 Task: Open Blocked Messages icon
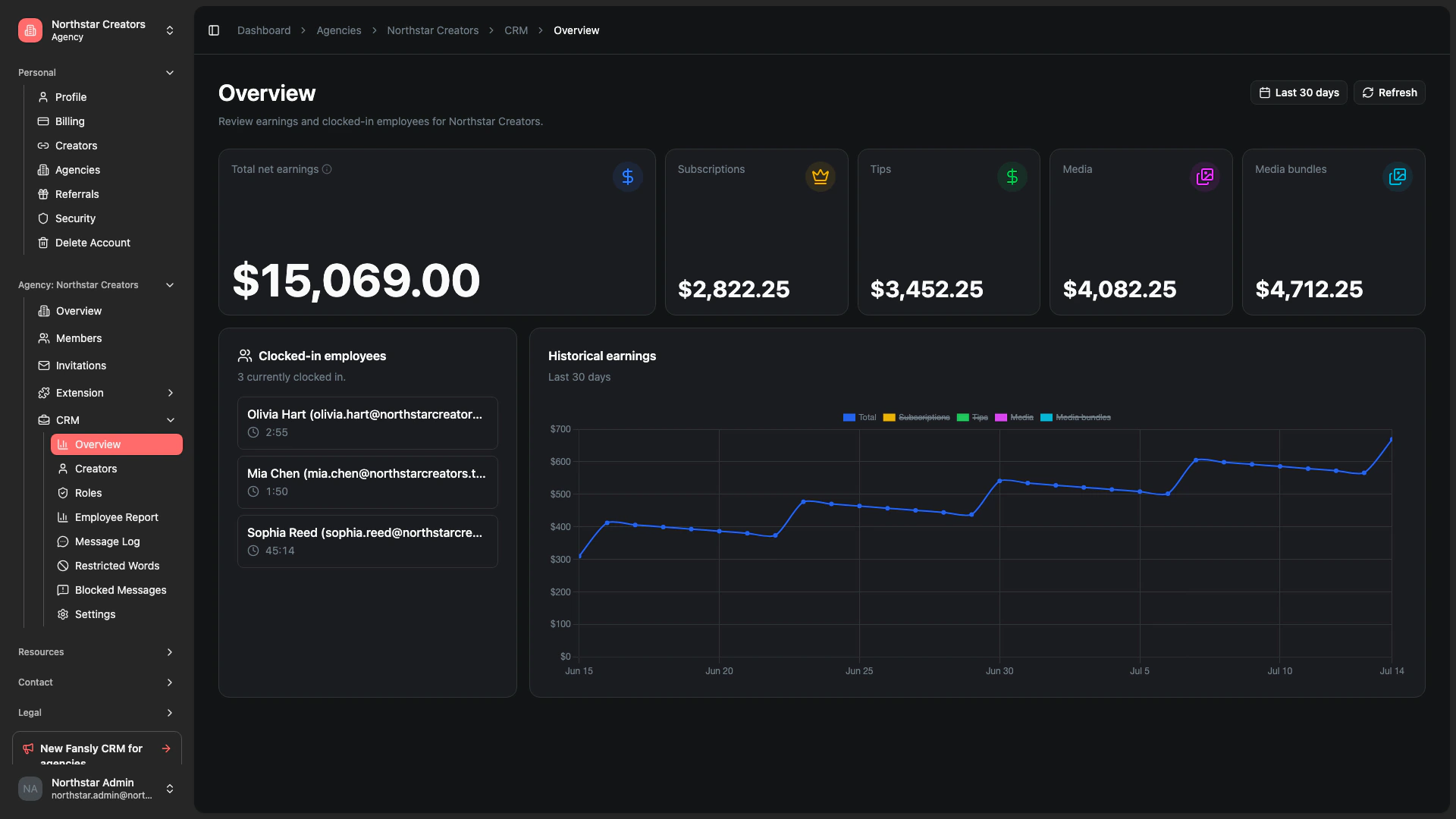(63, 590)
